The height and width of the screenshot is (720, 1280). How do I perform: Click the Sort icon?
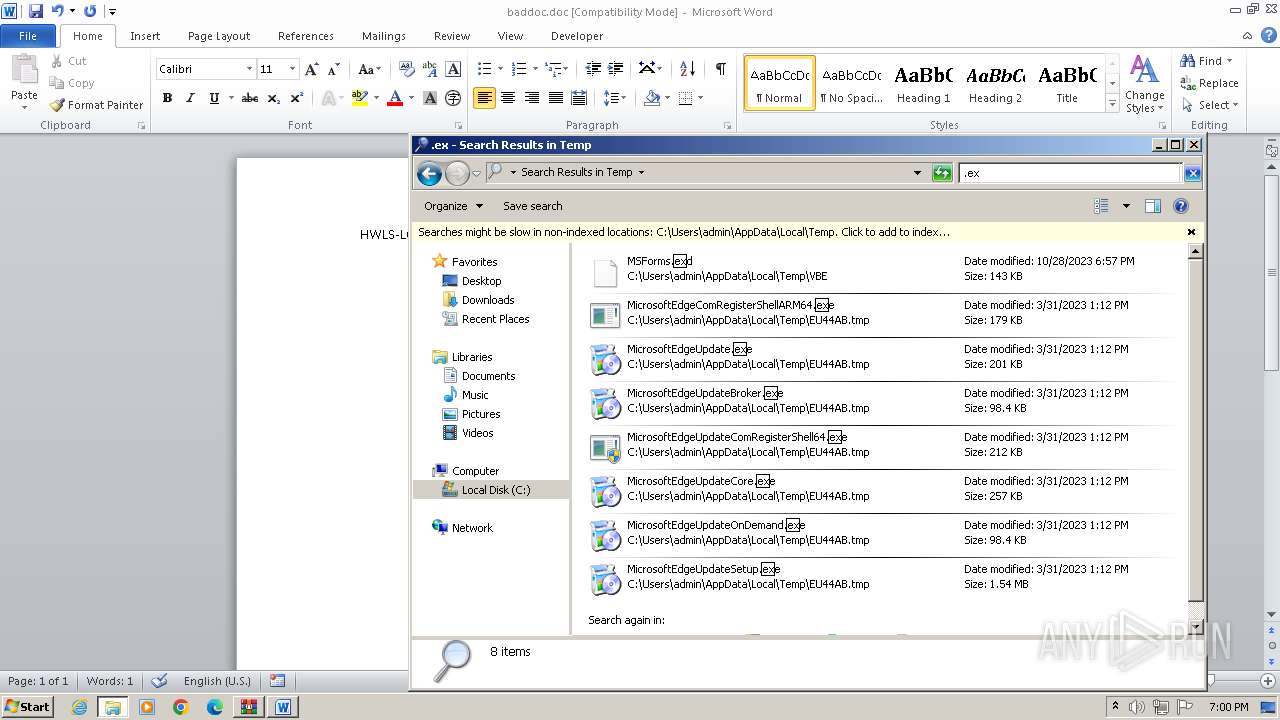(x=687, y=69)
